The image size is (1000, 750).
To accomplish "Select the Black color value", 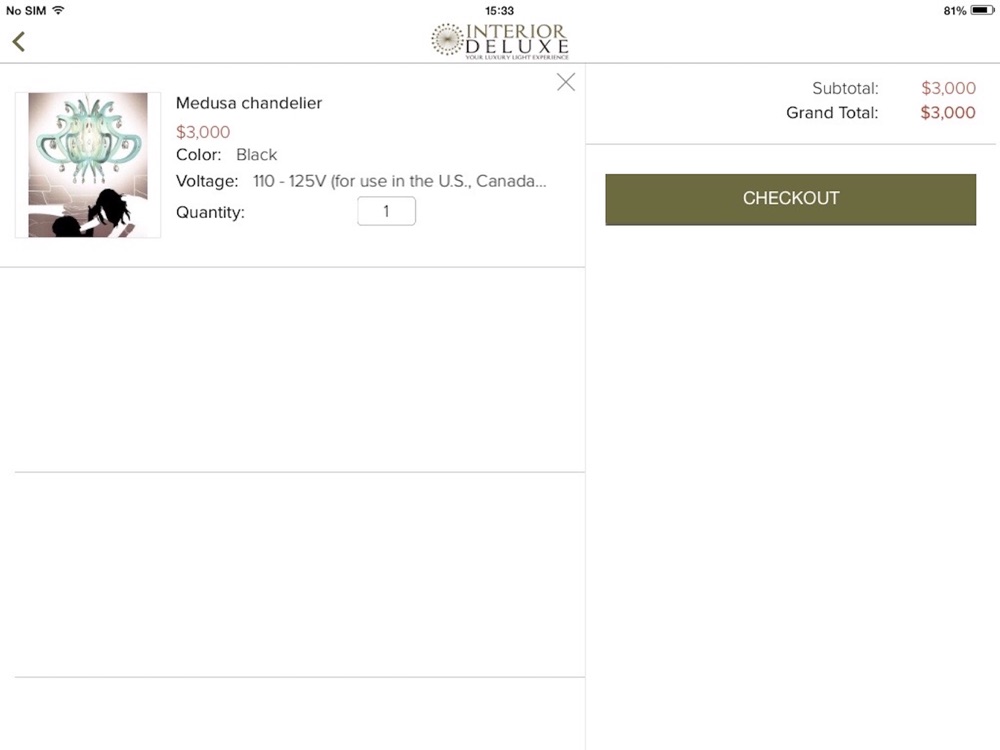I will 256,155.
